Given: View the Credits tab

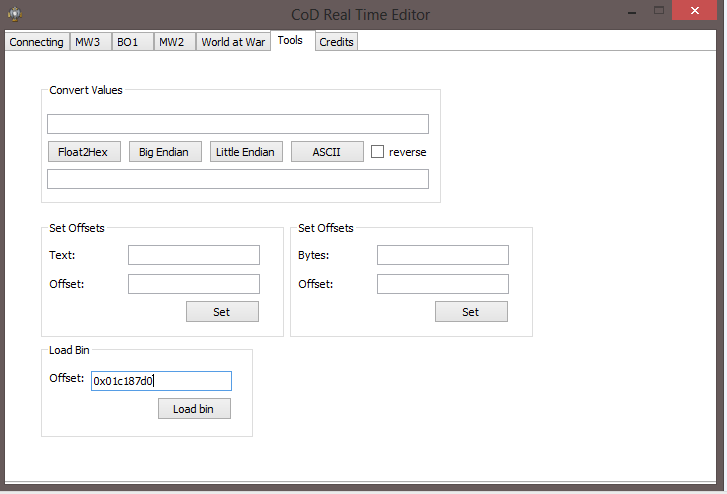Looking at the screenshot, I should coord(337,42).
